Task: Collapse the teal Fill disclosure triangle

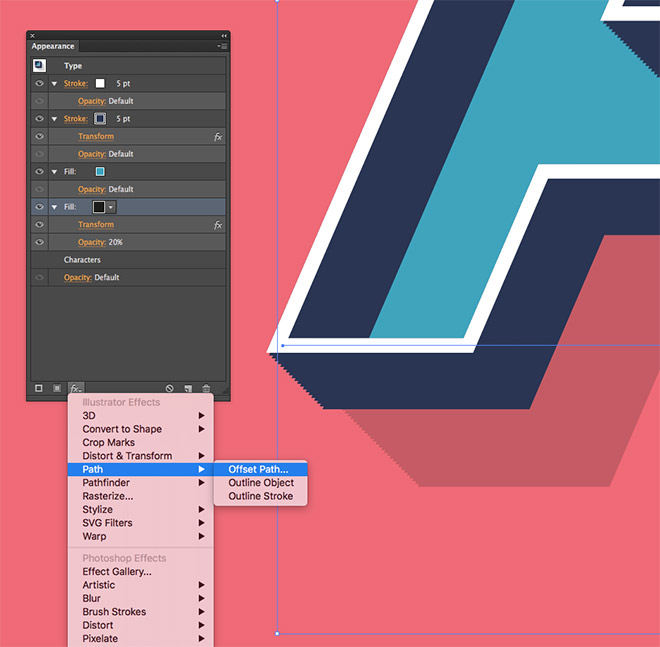Action: click(x=54, y=172)
